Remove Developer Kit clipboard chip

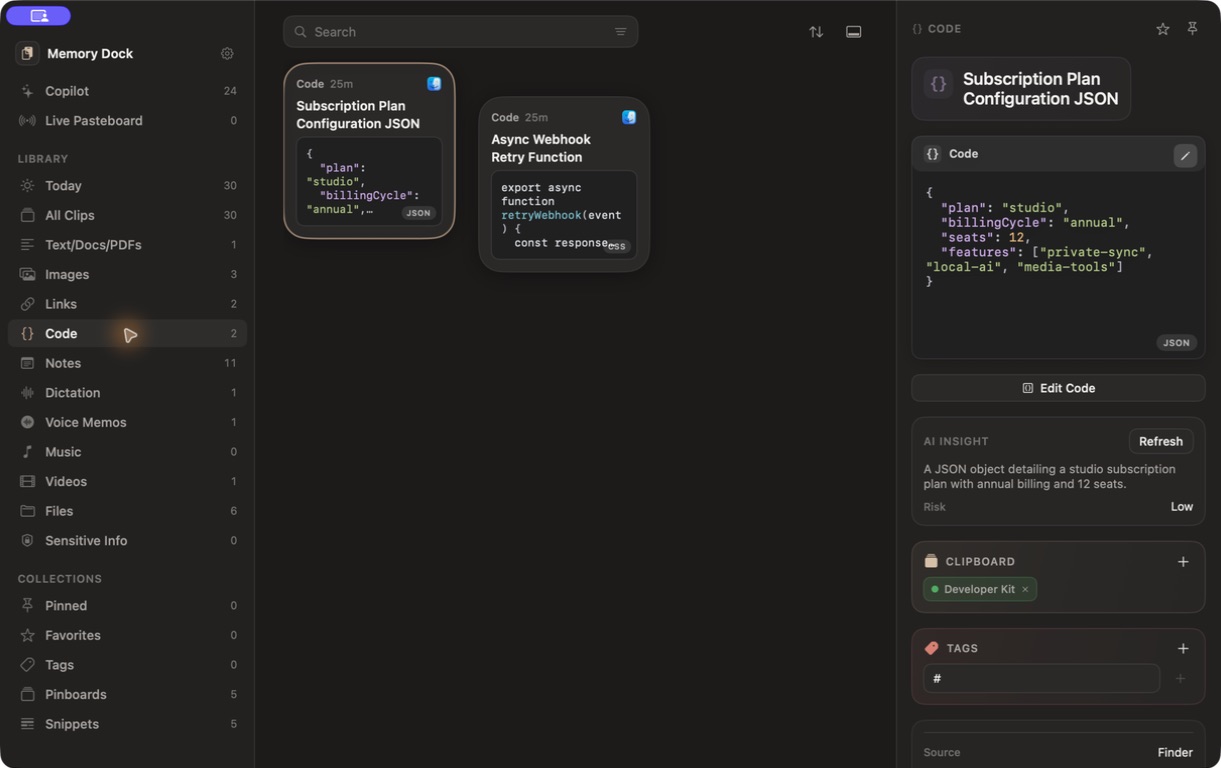(1025, 590)
